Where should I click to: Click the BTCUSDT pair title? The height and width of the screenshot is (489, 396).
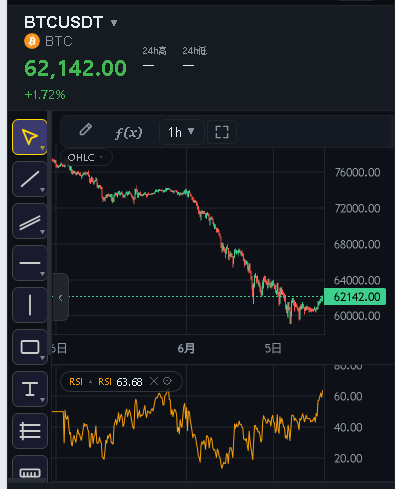pyautogui.click(x=63, y=23)
